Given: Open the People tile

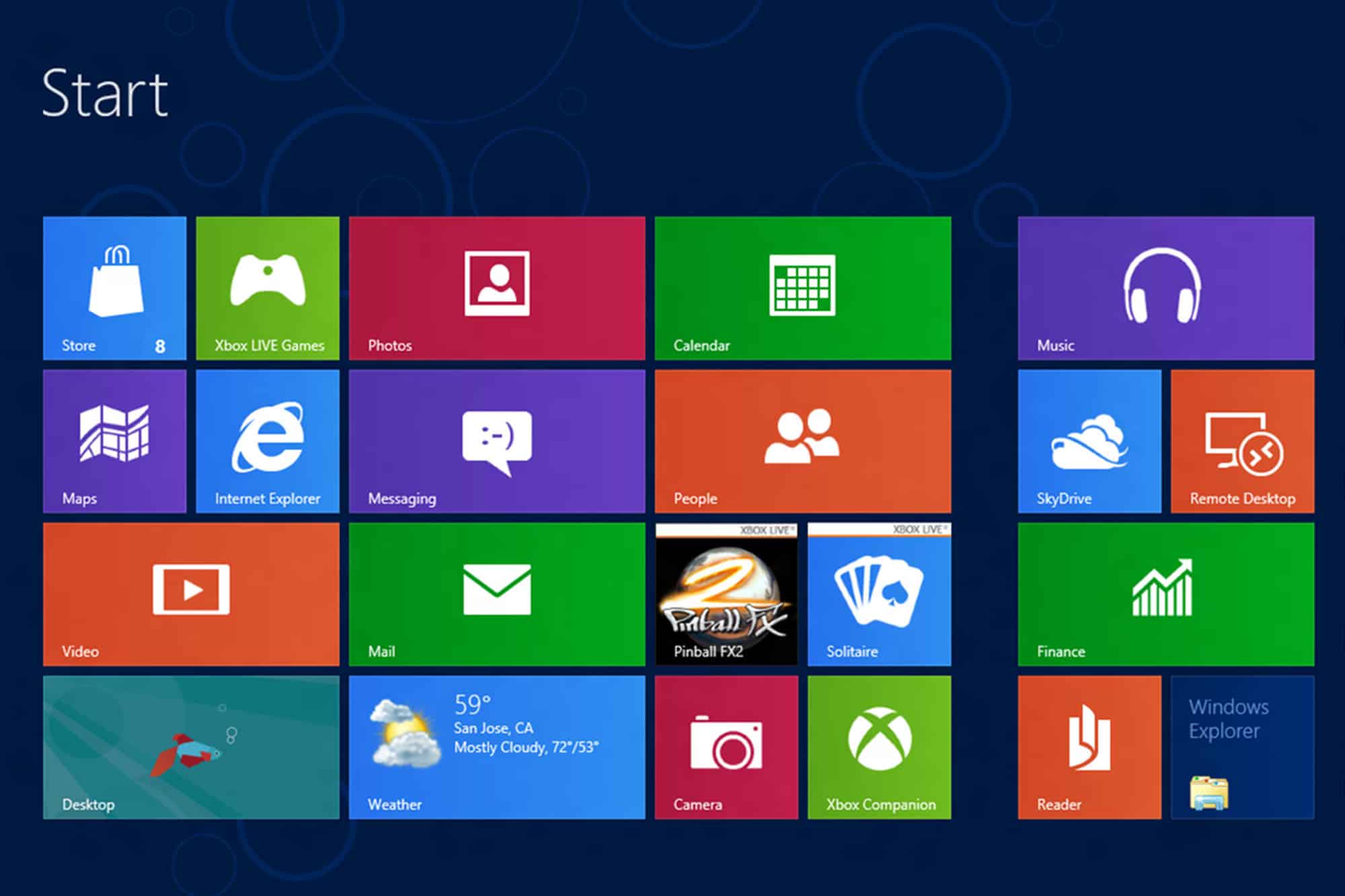Looking at the screenshot, I should 802,441.
